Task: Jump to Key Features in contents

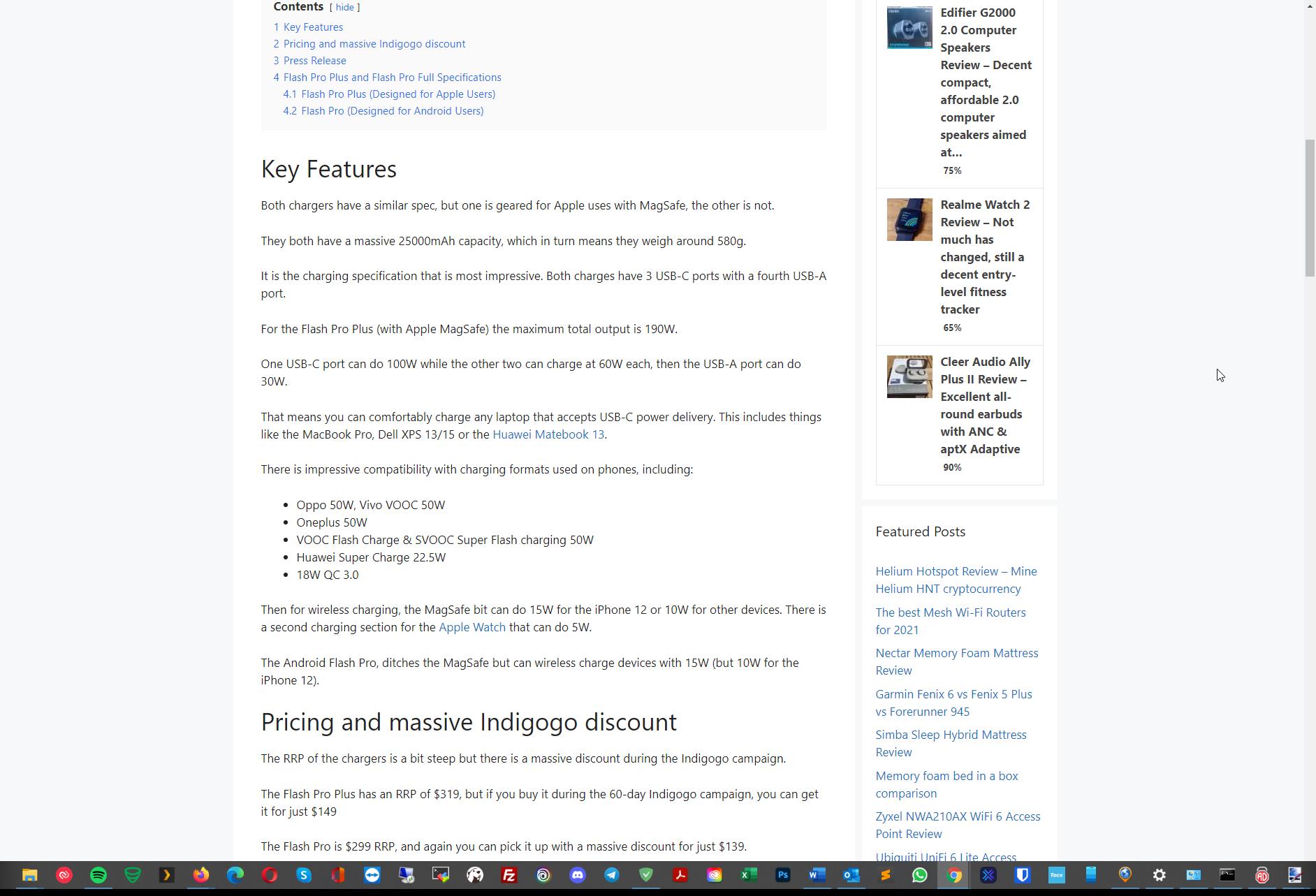Action: click(x=312, y=27)
